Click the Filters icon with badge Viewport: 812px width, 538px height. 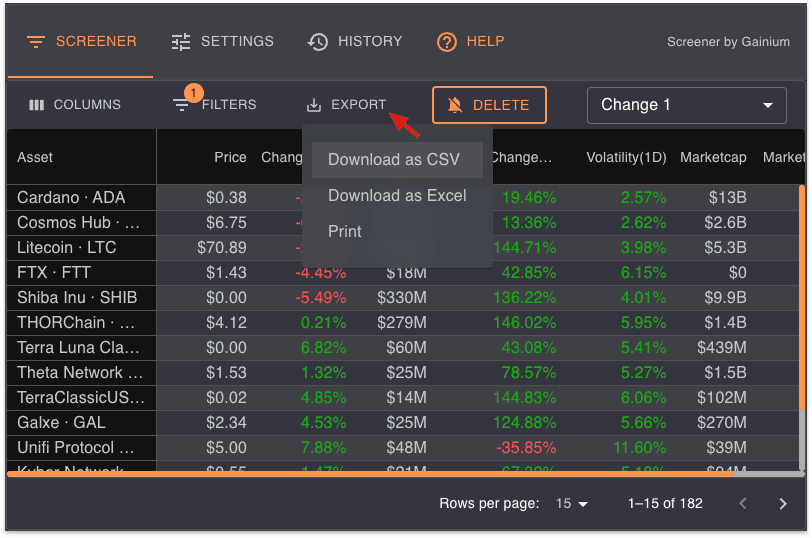point(181,104)
